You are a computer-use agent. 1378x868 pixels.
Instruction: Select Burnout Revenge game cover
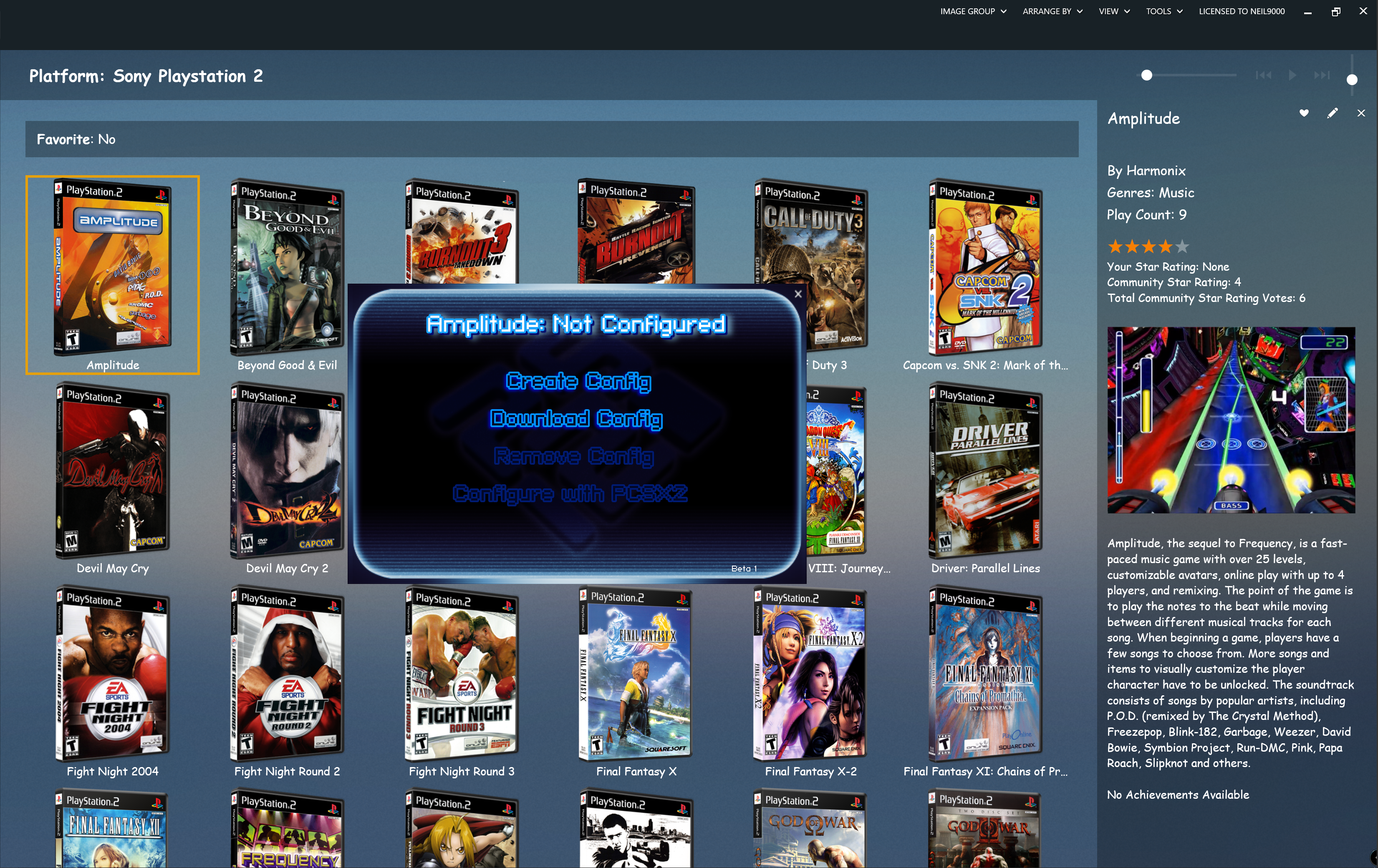point(636,231)
